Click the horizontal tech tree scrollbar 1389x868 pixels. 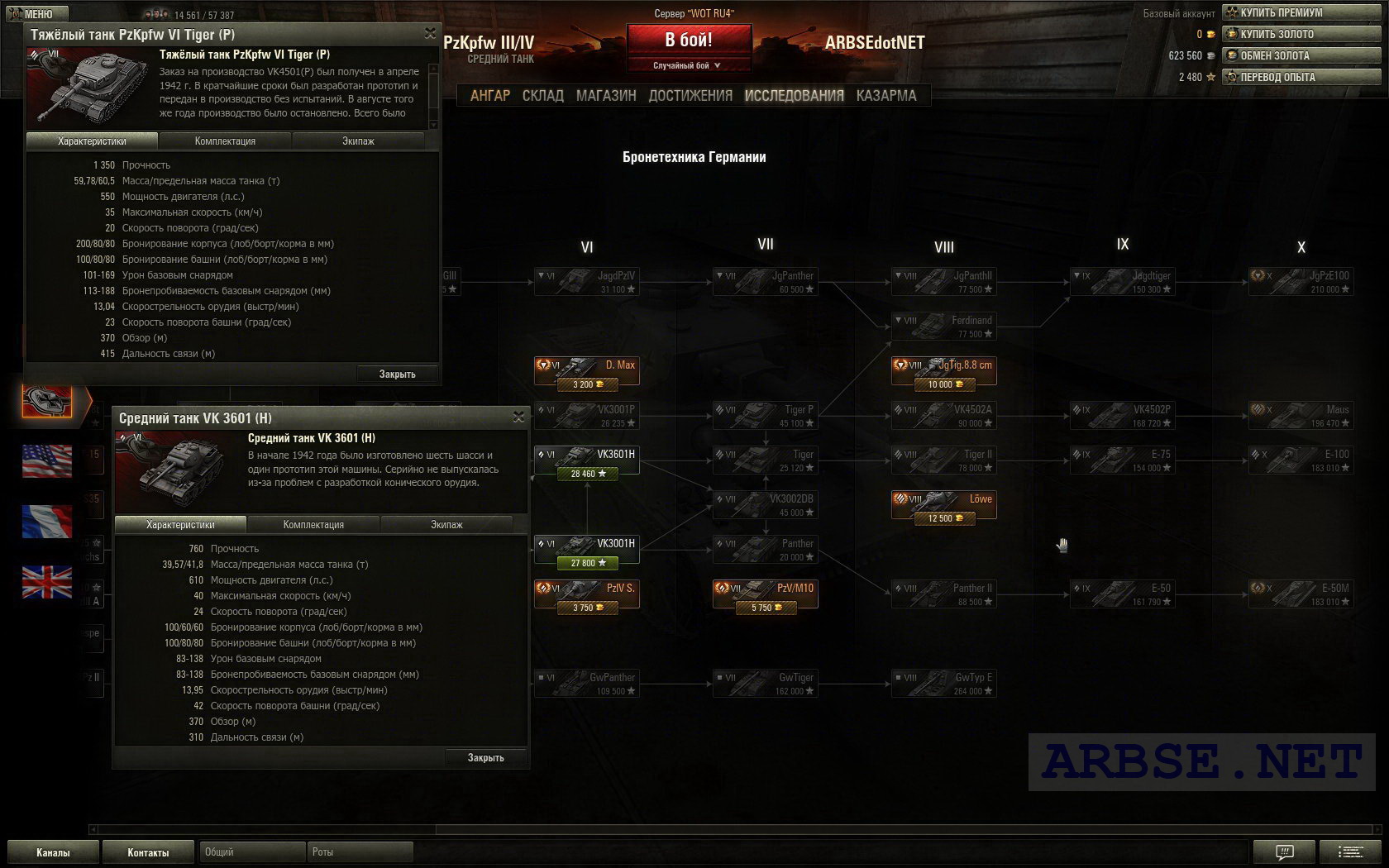click(734, 829)
